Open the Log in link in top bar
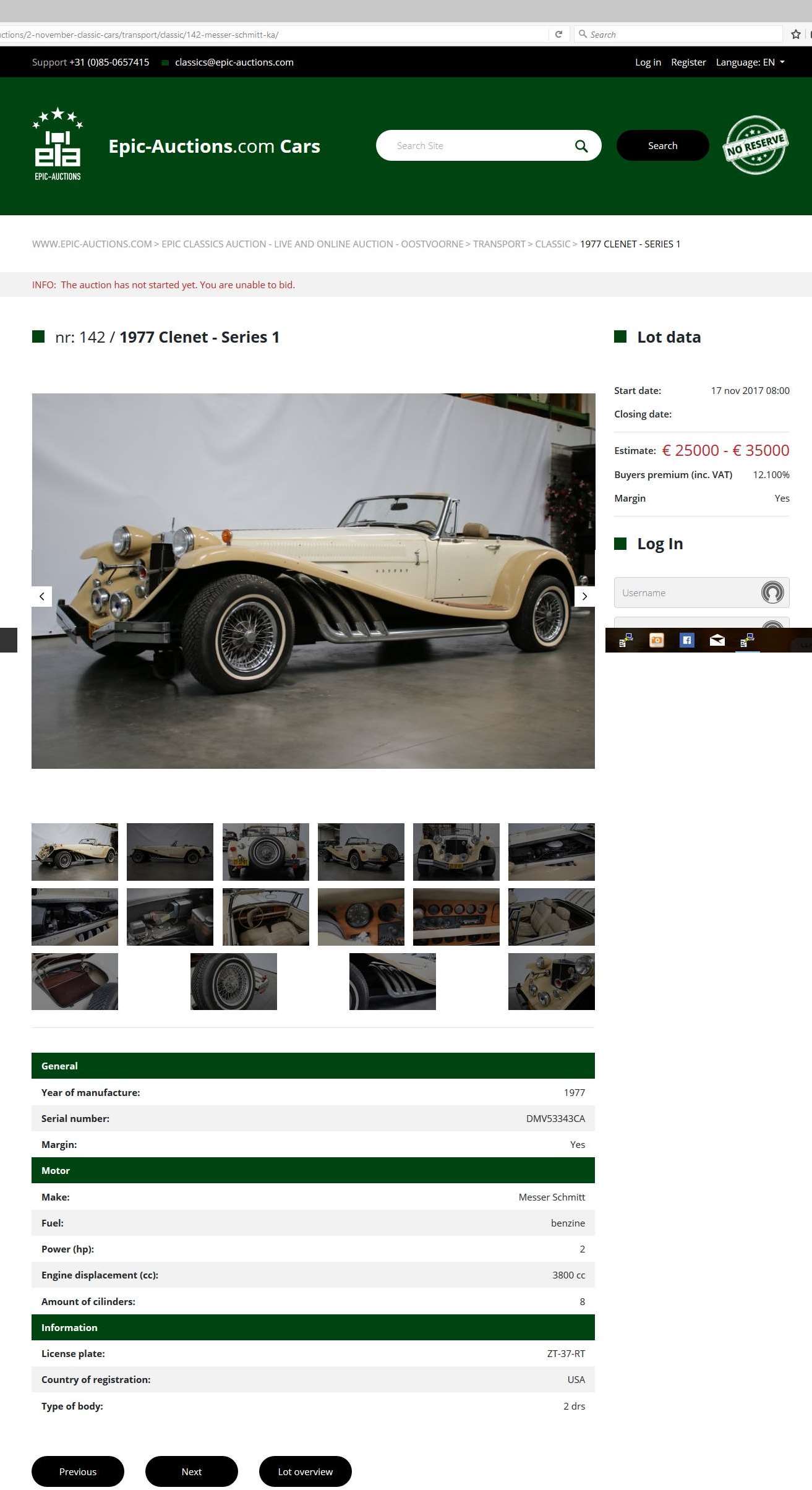812x1490 pixels. coord(648,62)
